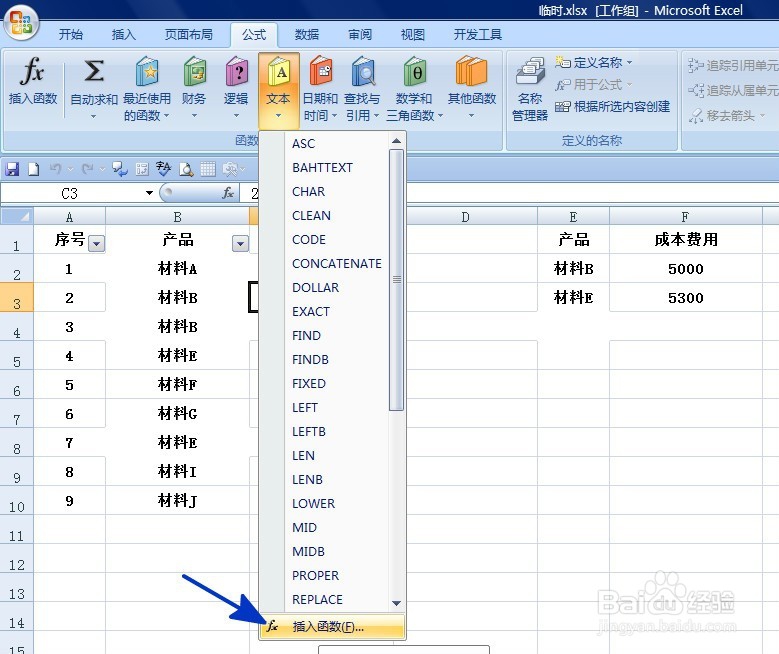779x654 pixels.
Task: Switch to the 数据 (Data) tab
Action: tap(307, 34)
